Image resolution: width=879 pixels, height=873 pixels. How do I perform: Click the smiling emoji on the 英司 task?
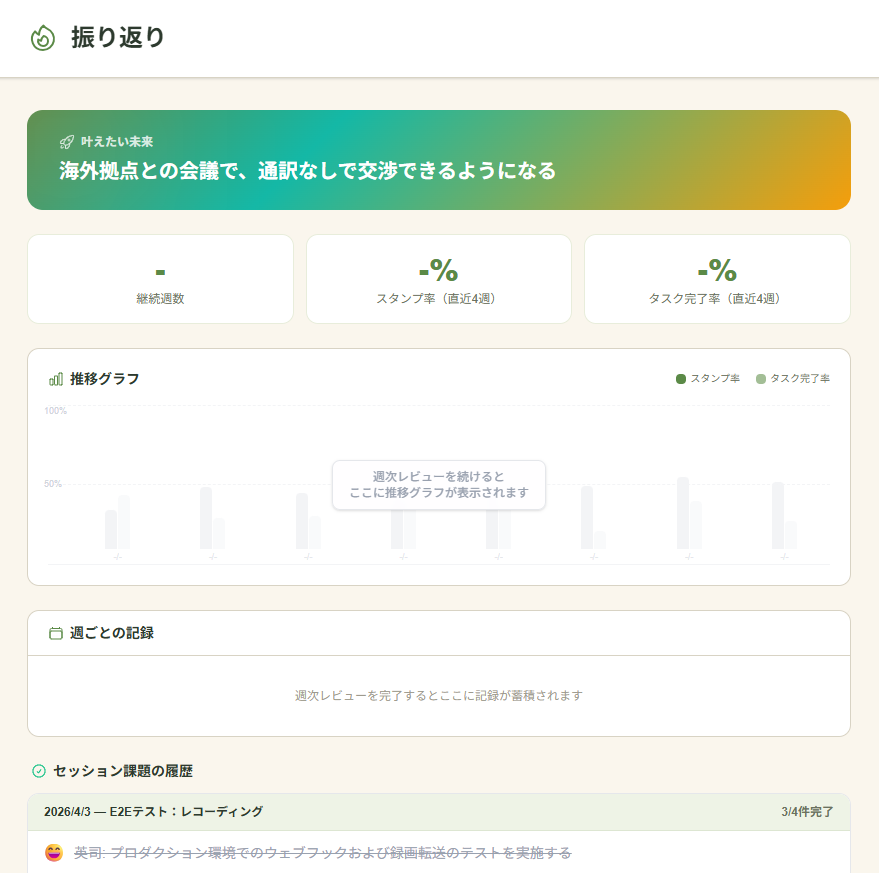tap(56, 852)
